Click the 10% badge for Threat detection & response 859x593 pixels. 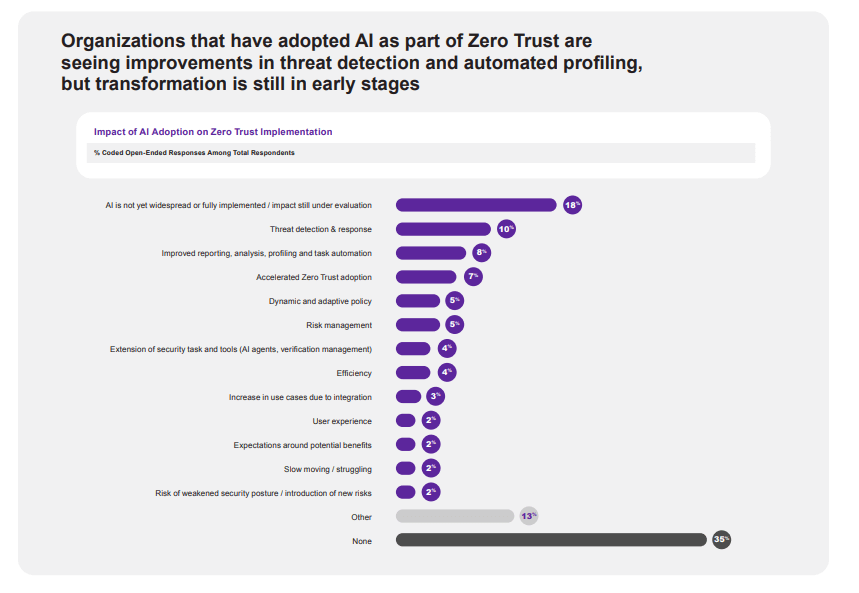[x=506, y=229]
